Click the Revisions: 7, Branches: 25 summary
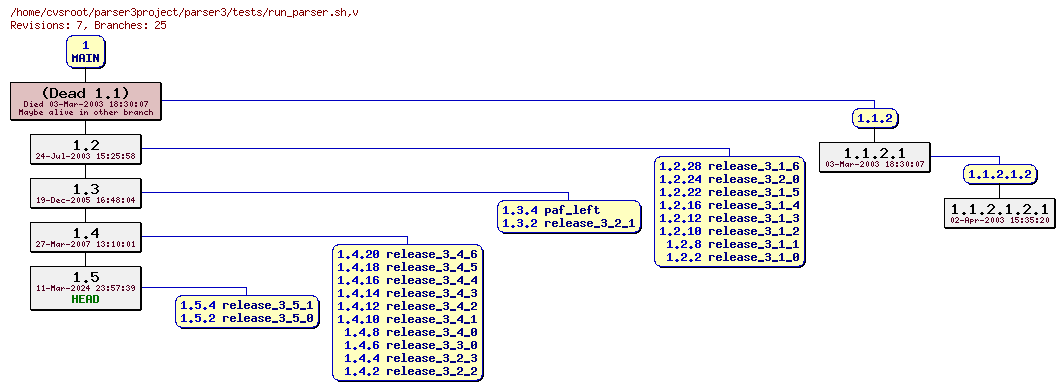This screenshot has height=390, width=1064. point(88,25)
